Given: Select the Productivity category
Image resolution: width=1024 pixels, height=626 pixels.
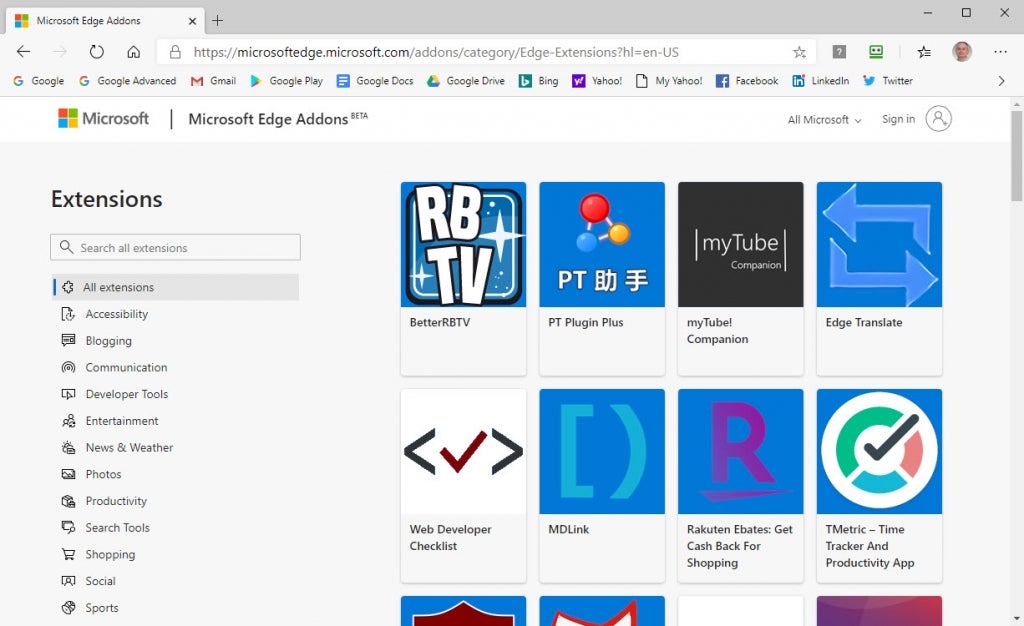Looking at the screenshot, I should [x=116, y=501].
